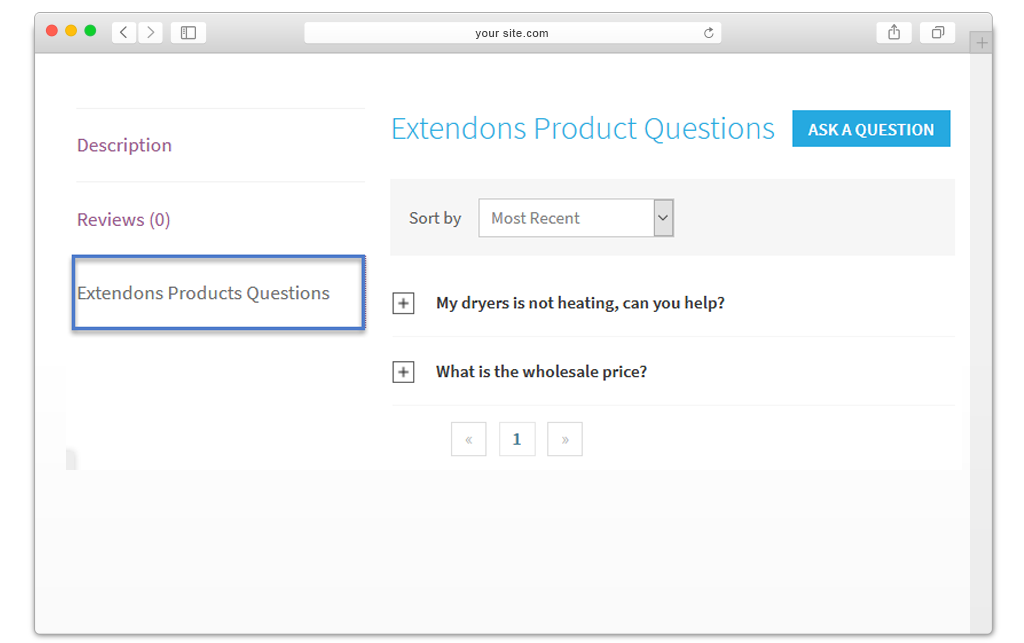Go to next page with » button
This screenshot has height=643, width=1024.
coord(565,439)
